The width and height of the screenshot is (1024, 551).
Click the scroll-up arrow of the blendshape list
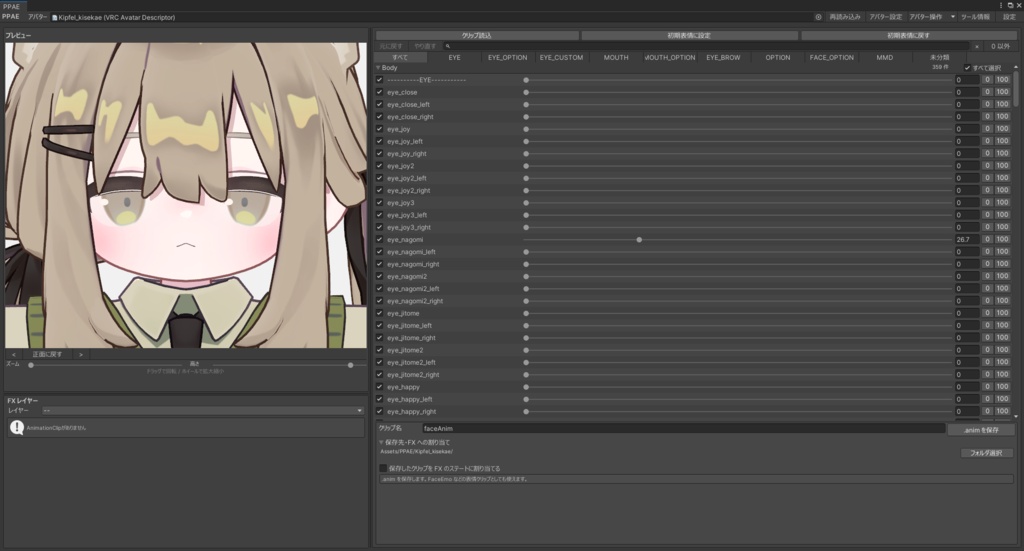1016,67
